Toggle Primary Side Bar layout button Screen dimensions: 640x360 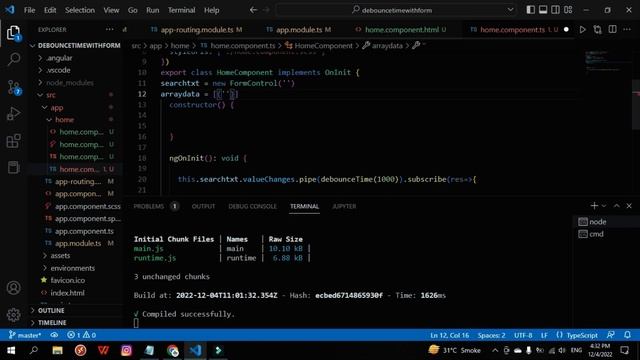pyautogui.click(x=531, y=10)
